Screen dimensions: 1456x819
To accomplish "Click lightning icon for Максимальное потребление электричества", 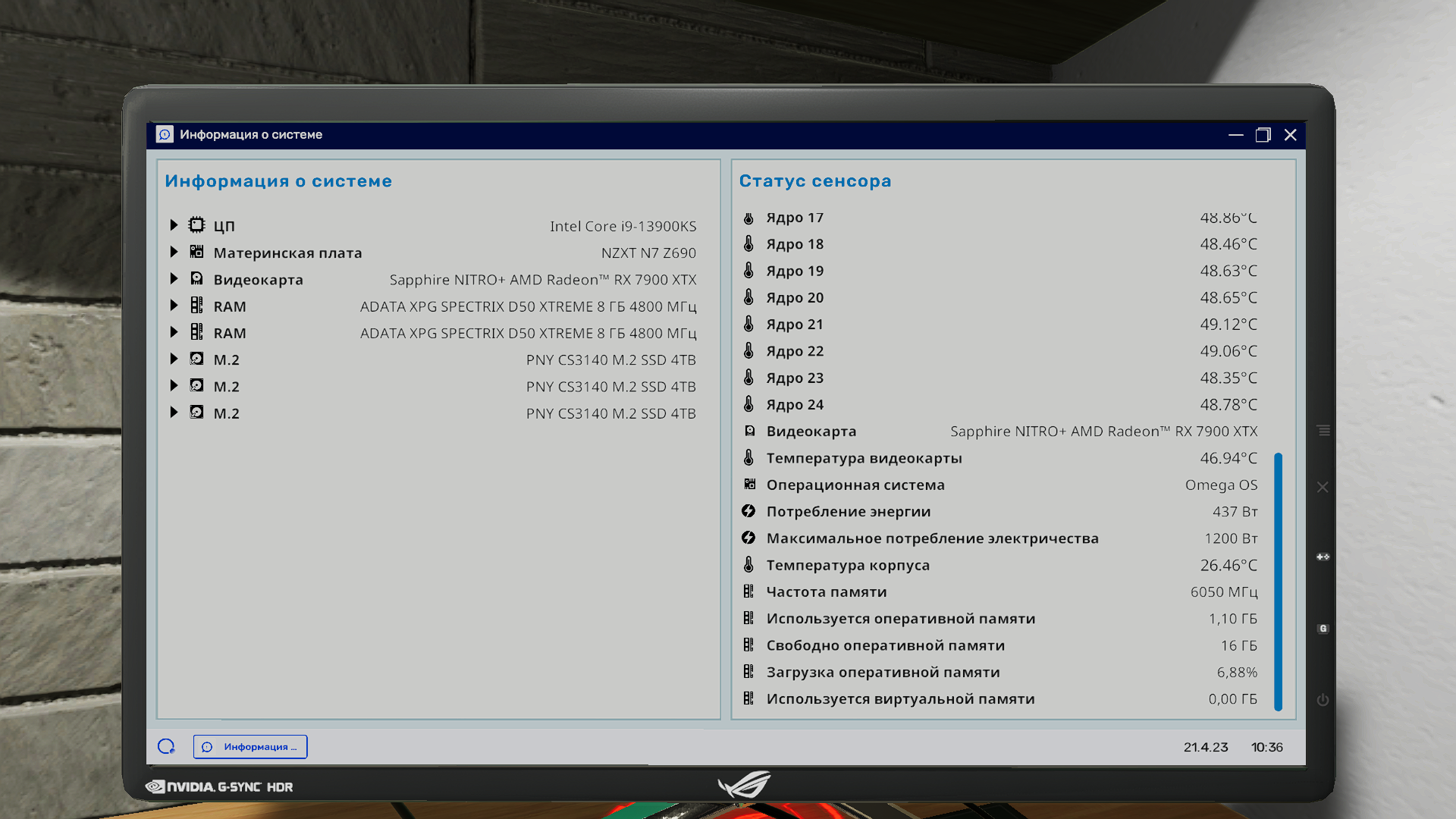I will tap(748, 538).
